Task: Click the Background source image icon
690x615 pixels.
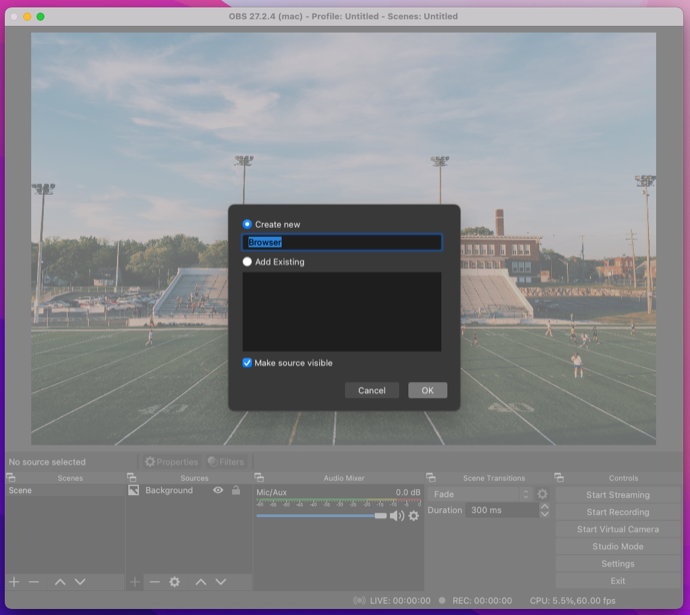Action: tap(134, 490)
